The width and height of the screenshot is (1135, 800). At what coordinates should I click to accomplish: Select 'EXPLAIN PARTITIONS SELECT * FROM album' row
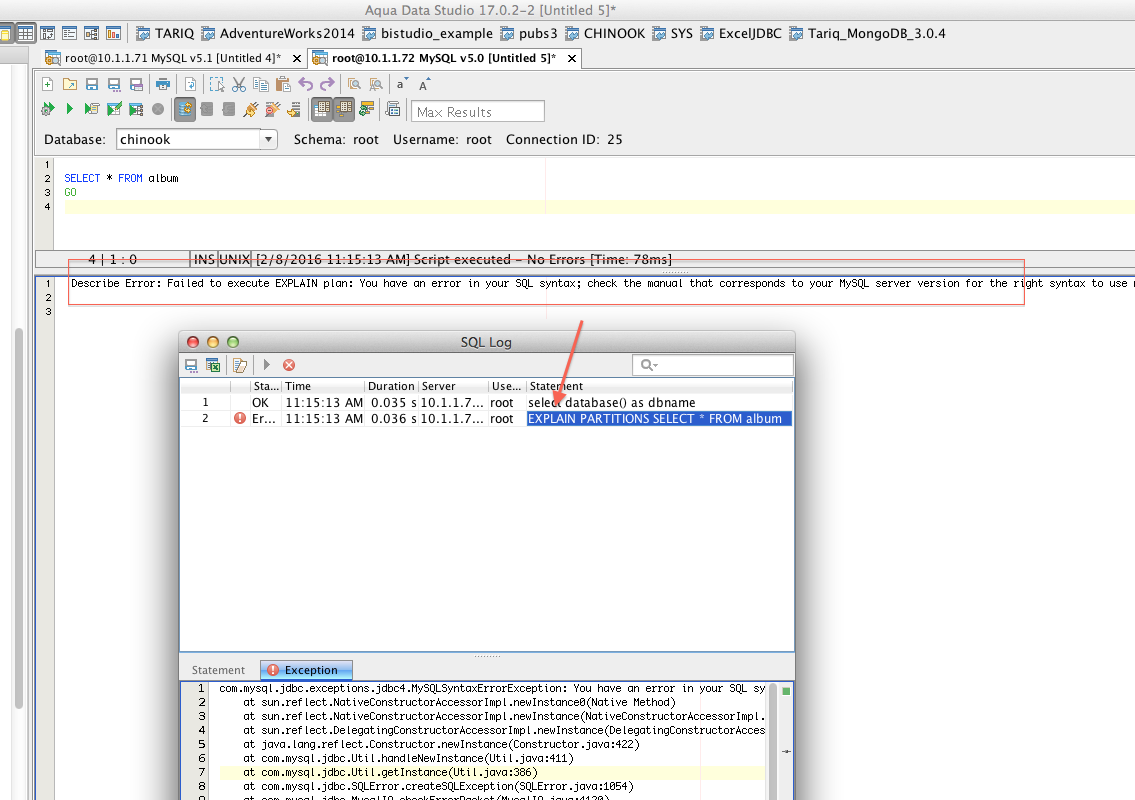point(486,418)
